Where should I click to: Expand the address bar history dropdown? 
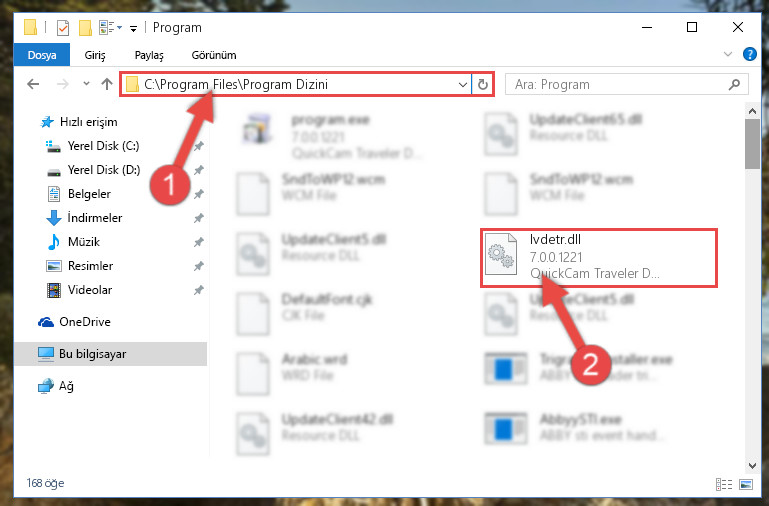(x=462, y=84)
